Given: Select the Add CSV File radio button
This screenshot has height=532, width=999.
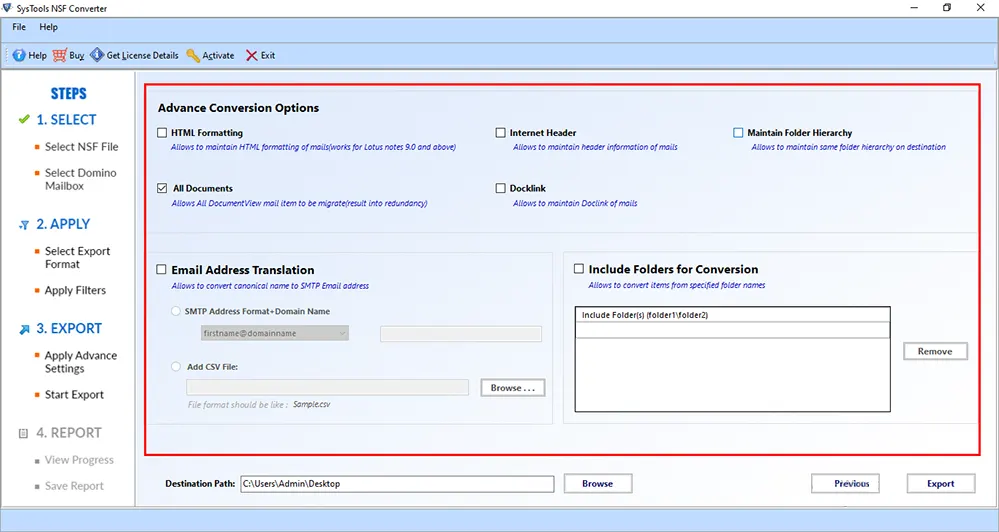Looking at the screenshot, I should click(176, 366).
